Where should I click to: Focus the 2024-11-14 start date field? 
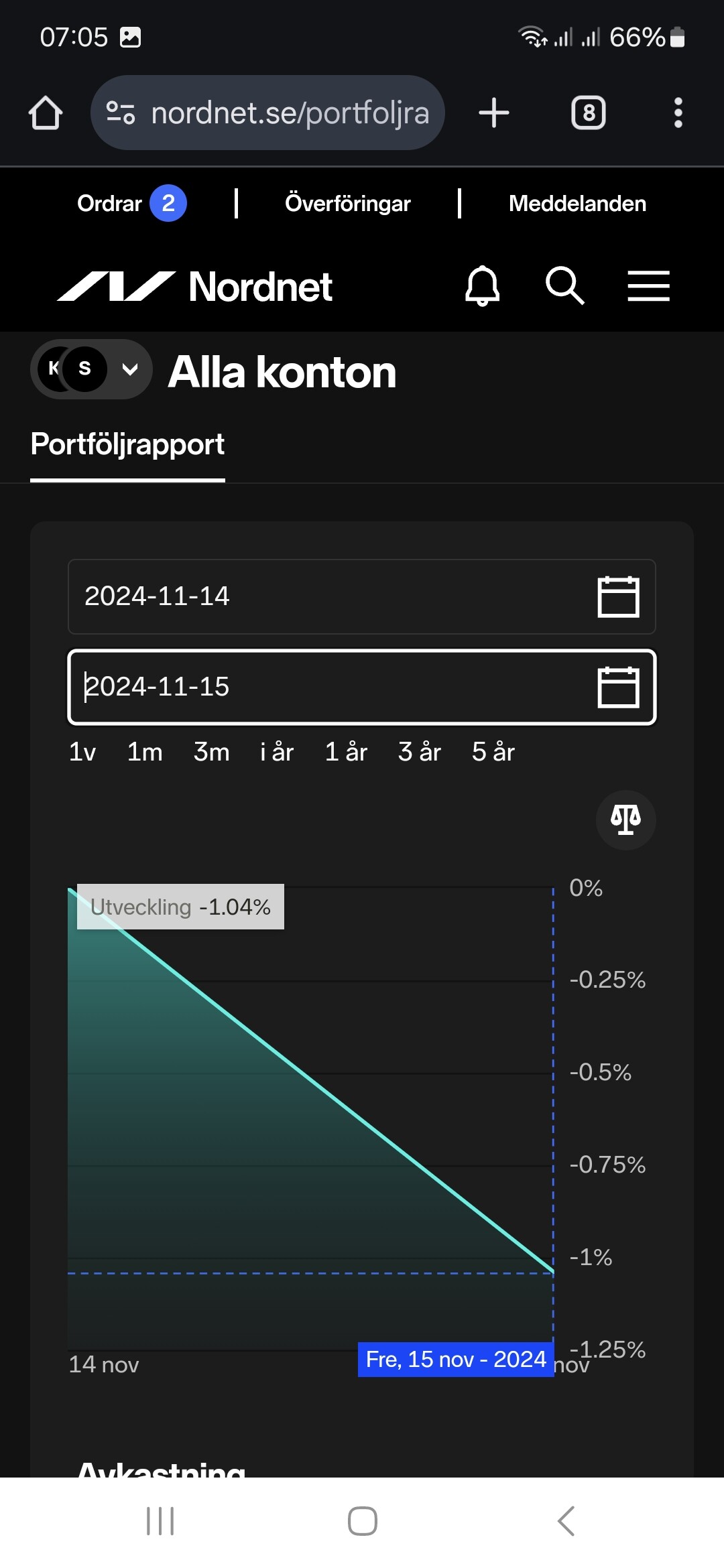pos(322,596)
